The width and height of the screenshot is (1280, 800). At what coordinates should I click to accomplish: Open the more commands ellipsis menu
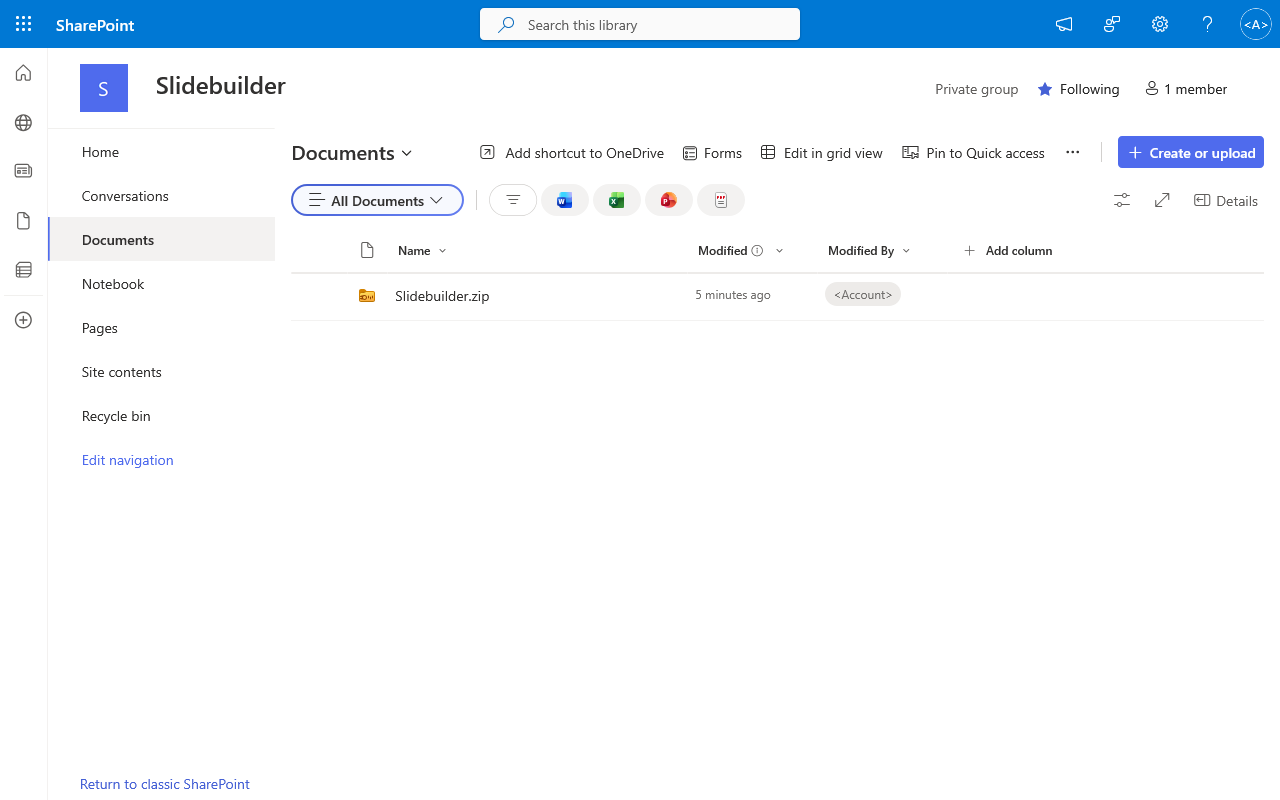1073,152
